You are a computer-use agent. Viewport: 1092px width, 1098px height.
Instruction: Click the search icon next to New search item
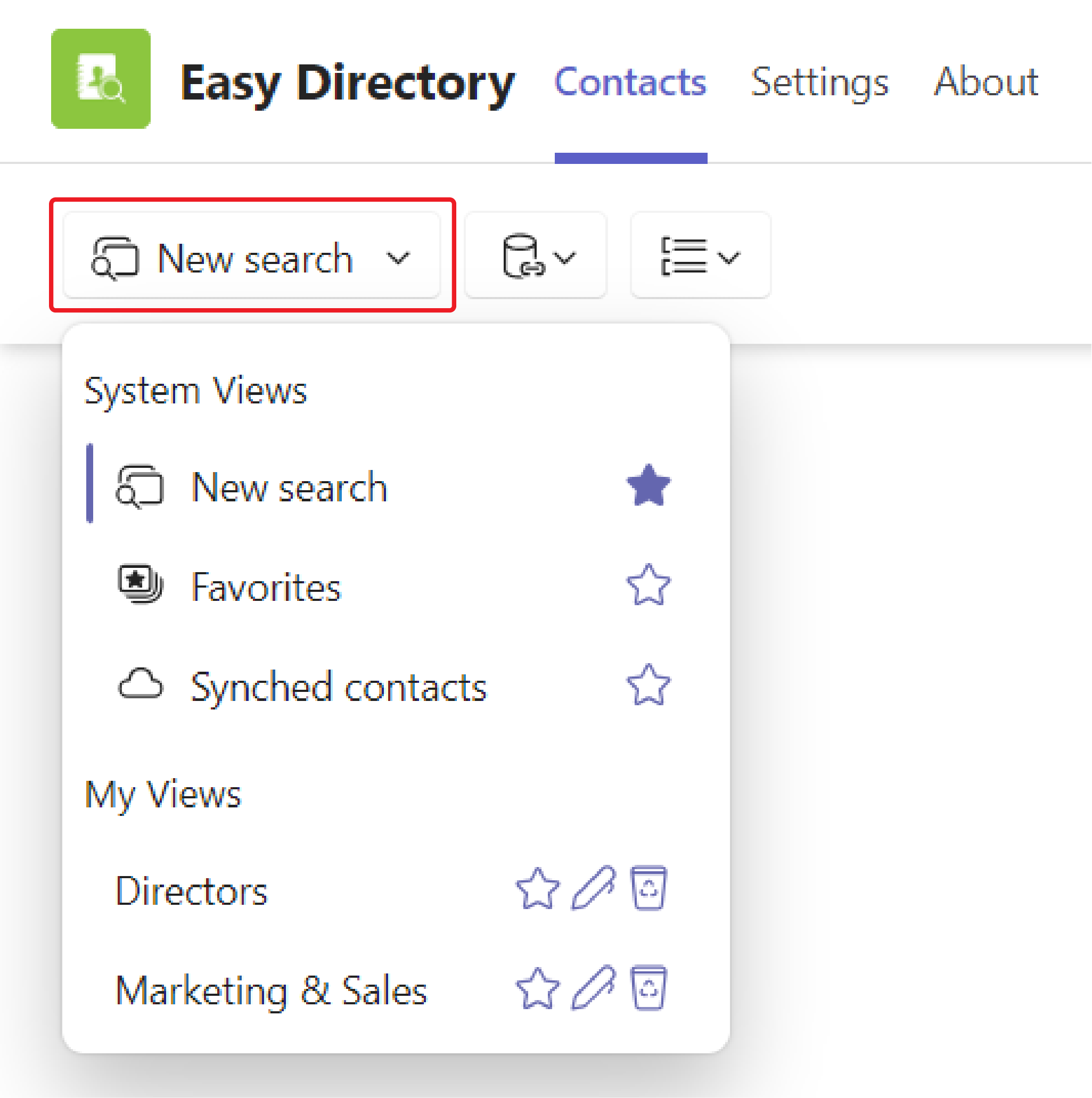click(x=140, y=486)
